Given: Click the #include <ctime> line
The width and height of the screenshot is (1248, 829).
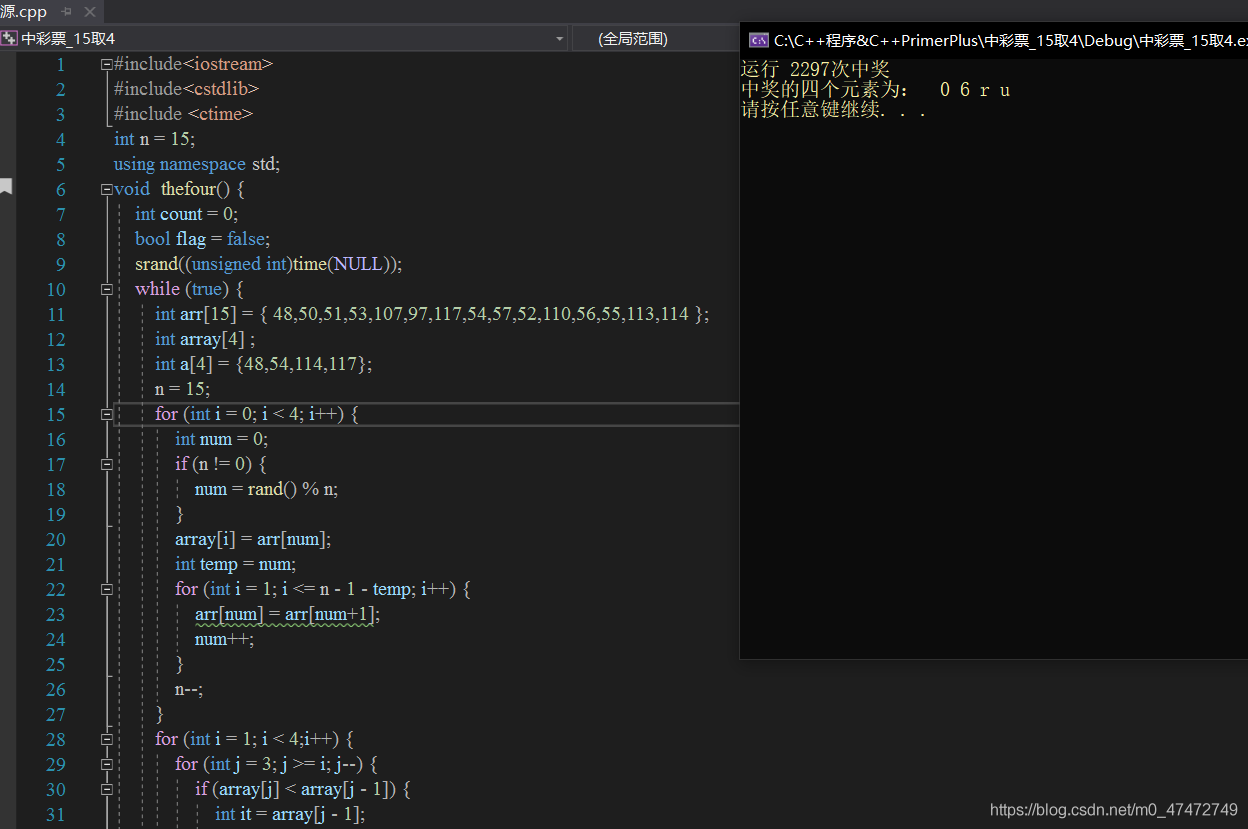Looking at the screenshot, I should (183, 114).
